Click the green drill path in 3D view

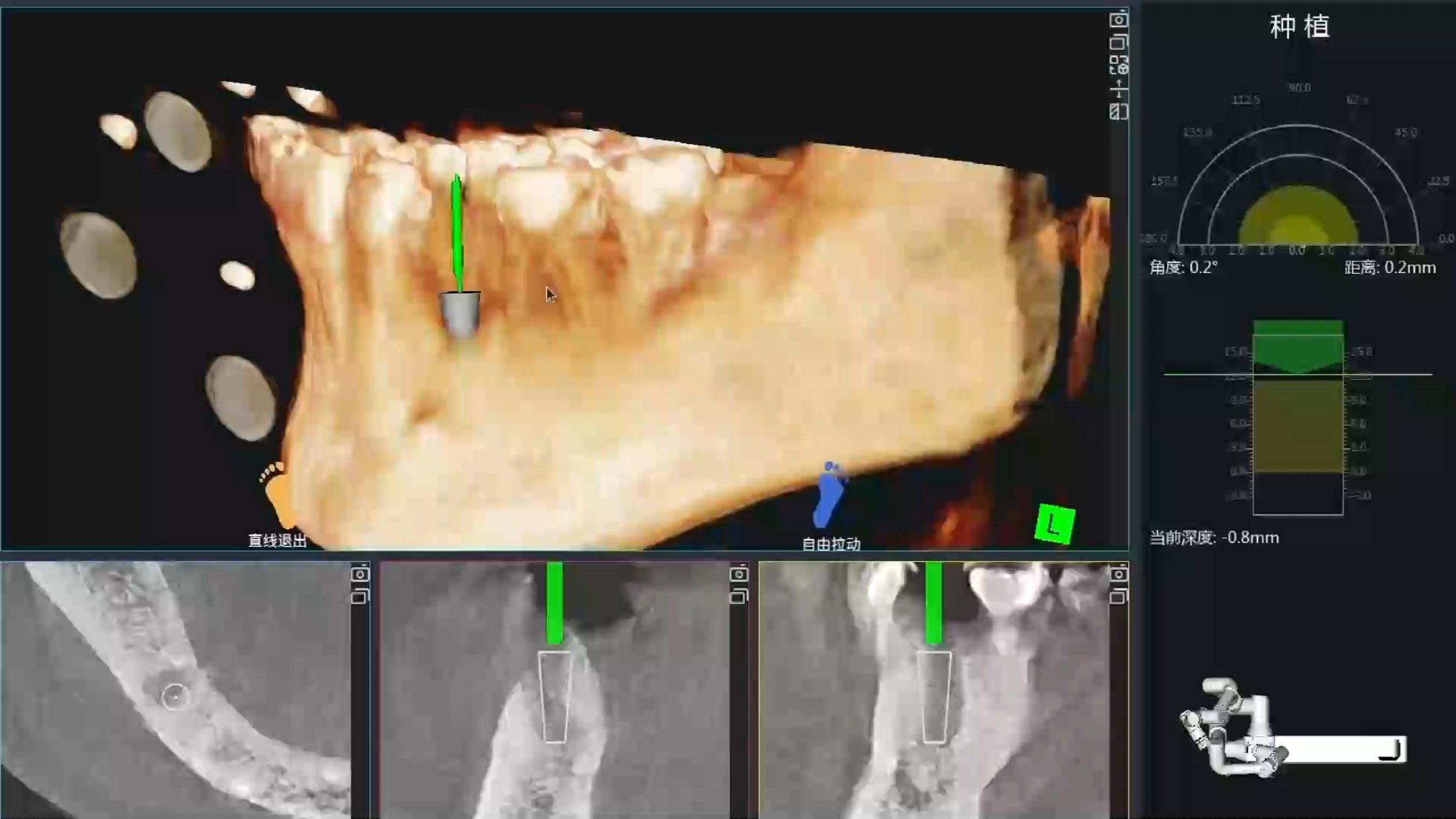click(x=457, y=233)
